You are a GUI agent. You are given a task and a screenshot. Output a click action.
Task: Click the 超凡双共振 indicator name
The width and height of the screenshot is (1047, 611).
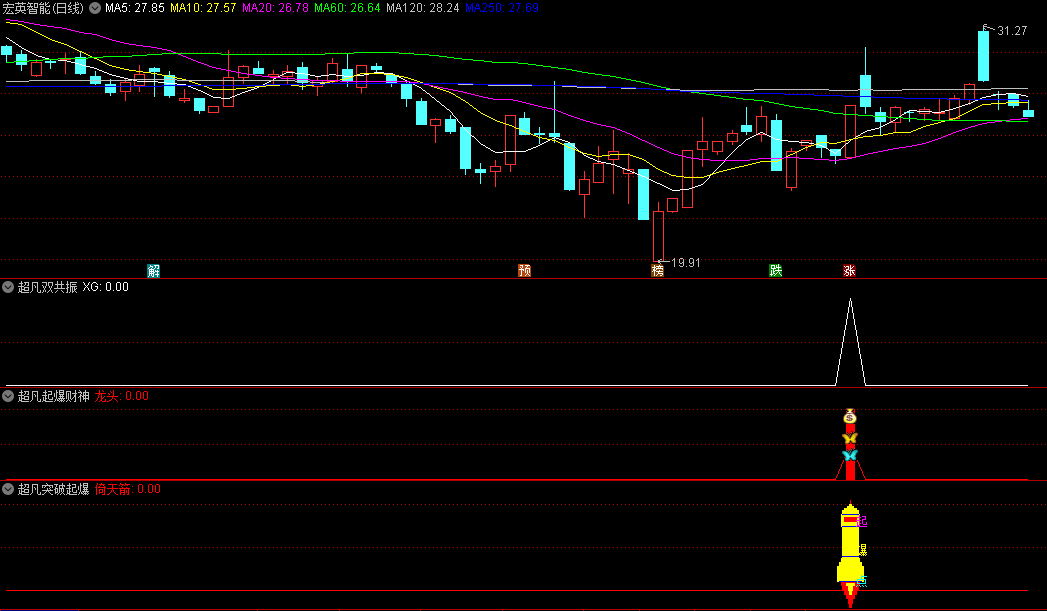coord(47,287)
